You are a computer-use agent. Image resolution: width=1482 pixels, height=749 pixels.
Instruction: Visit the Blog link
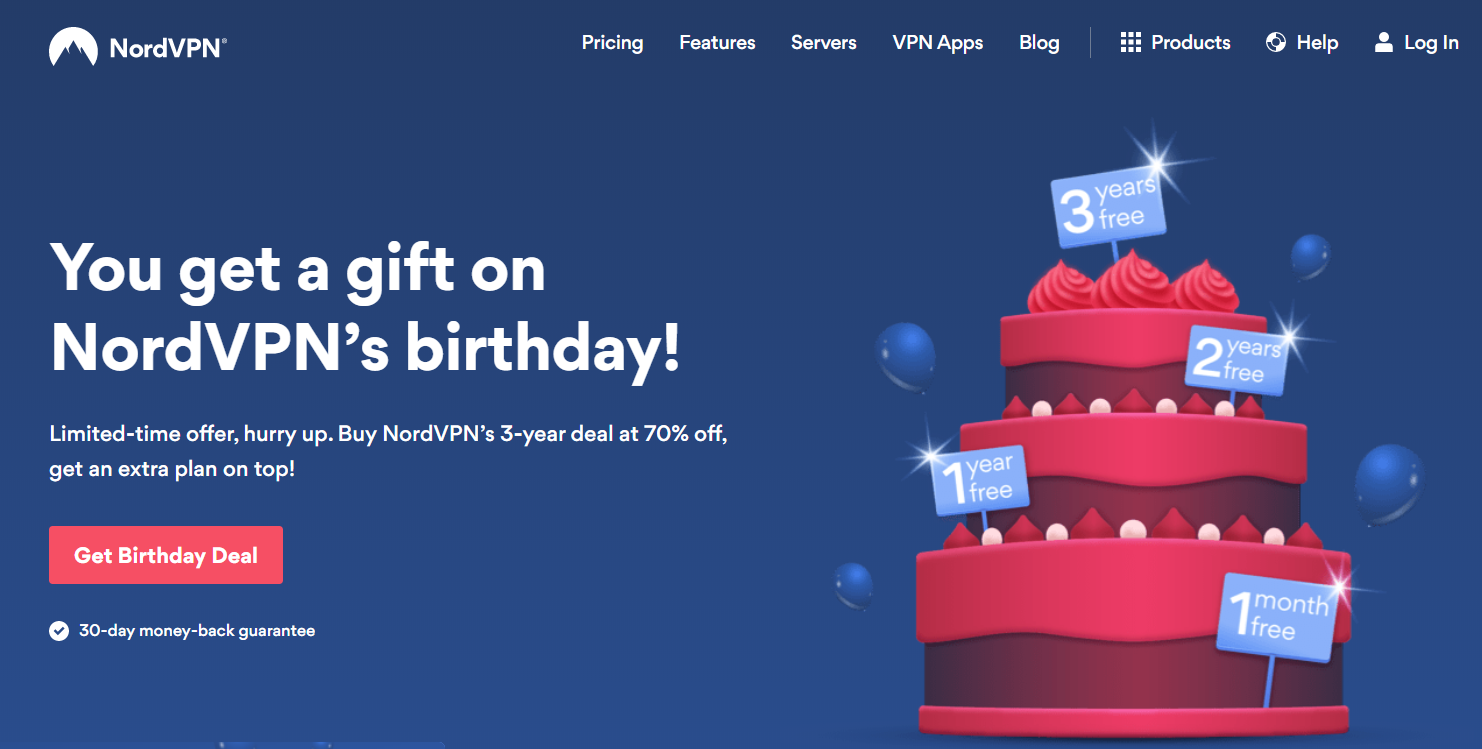1039,43
